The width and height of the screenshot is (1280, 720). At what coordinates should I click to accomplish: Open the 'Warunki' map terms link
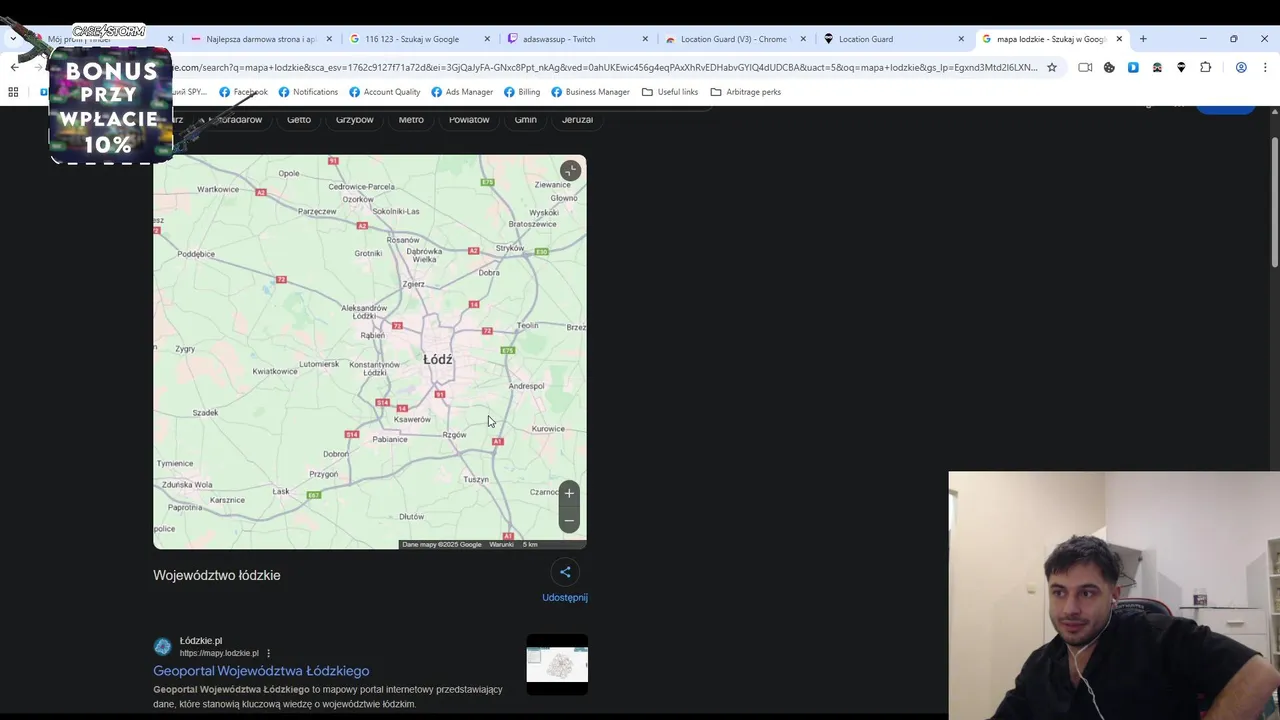point(501,544)
